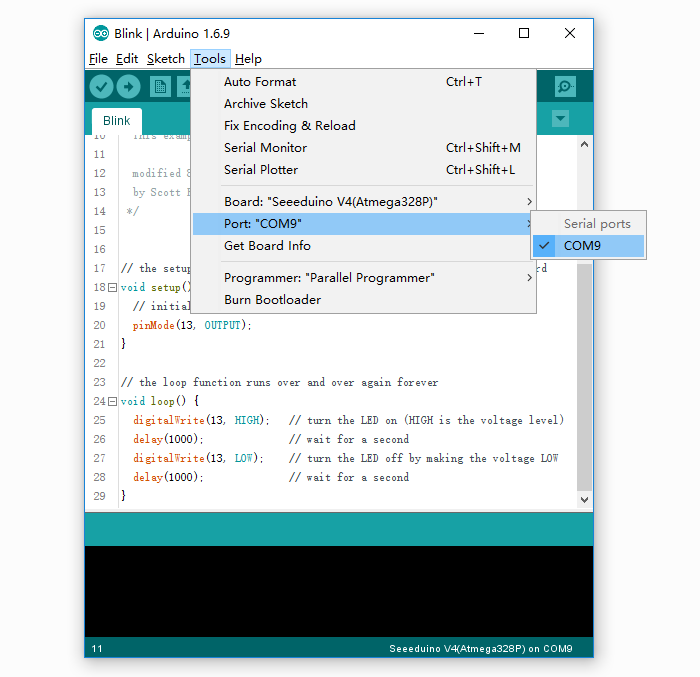
Task: Open the Help menu
Action: [x=248, y=59]
